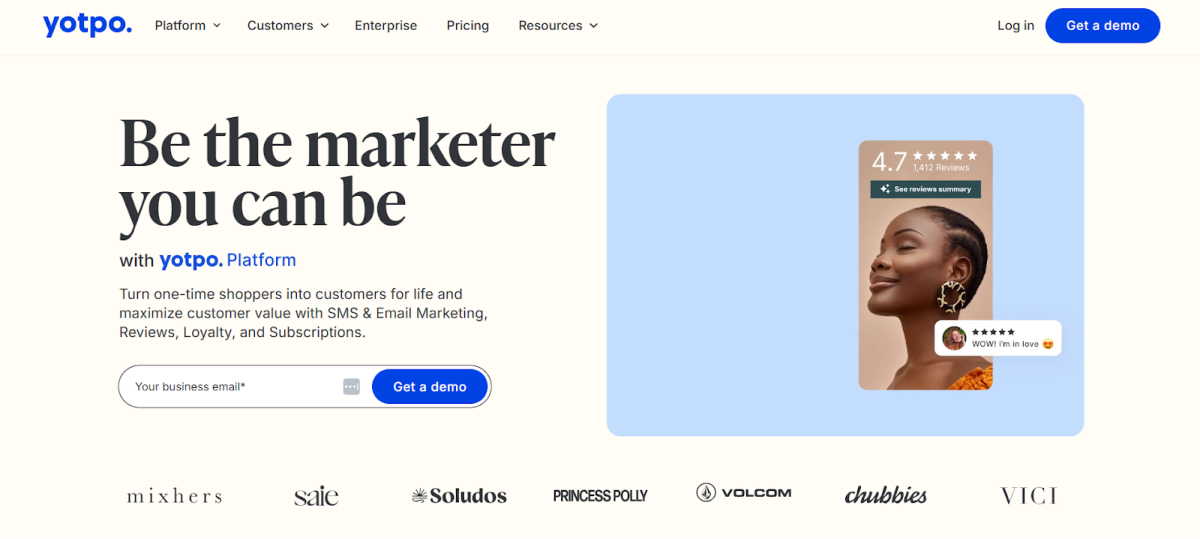Click the Yotpo logo in header
This screenshot has width=1200, height=539.
87,26
